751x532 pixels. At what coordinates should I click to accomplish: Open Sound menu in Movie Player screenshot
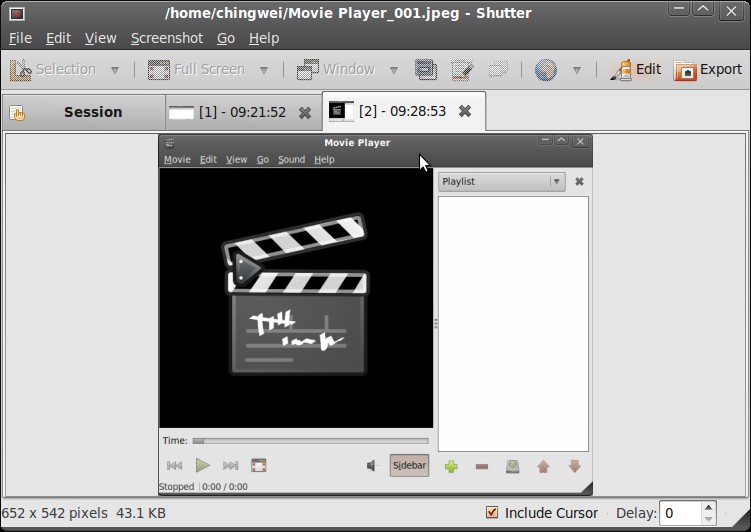(291, 159)
